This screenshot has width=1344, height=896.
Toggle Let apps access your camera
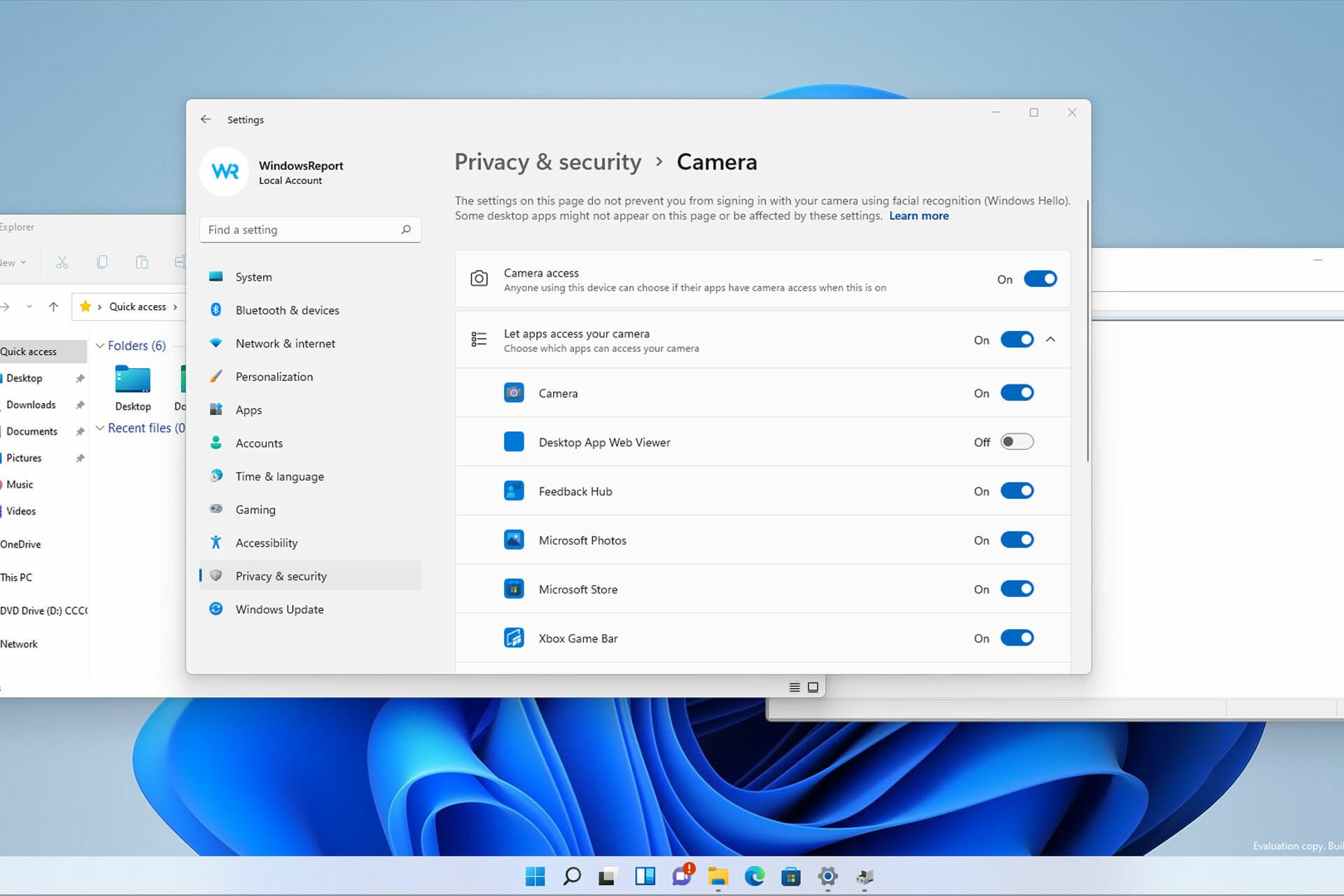coord(1017,339)
